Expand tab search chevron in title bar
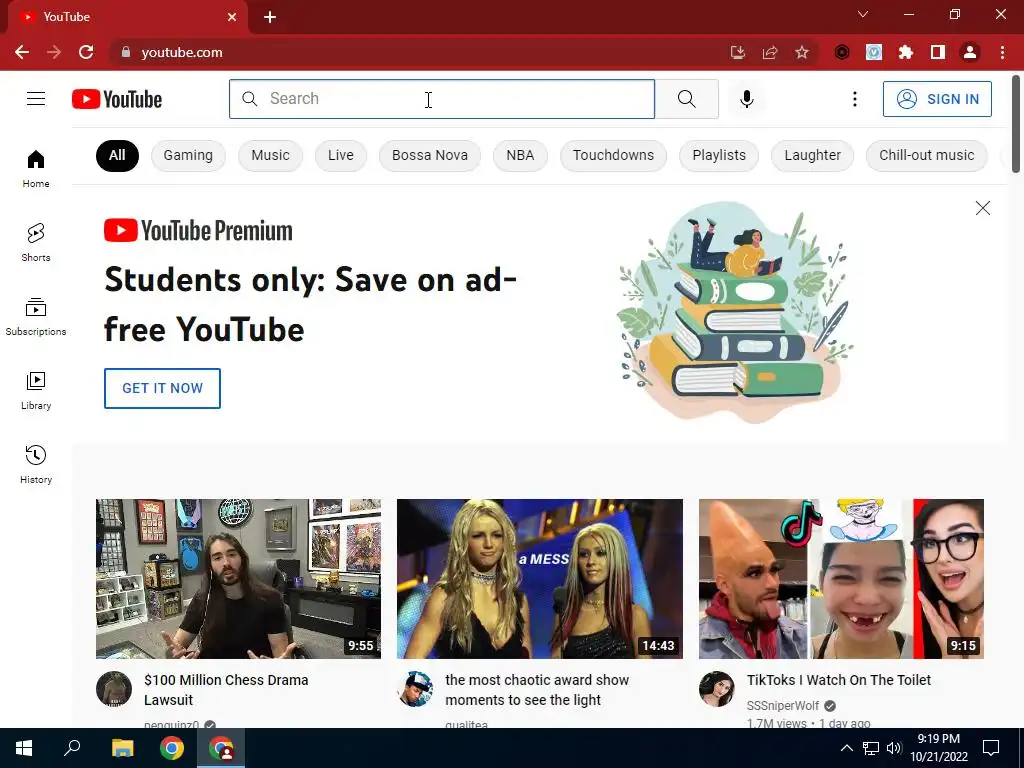Screen dimensions: 1024x768 coord(863,14)
